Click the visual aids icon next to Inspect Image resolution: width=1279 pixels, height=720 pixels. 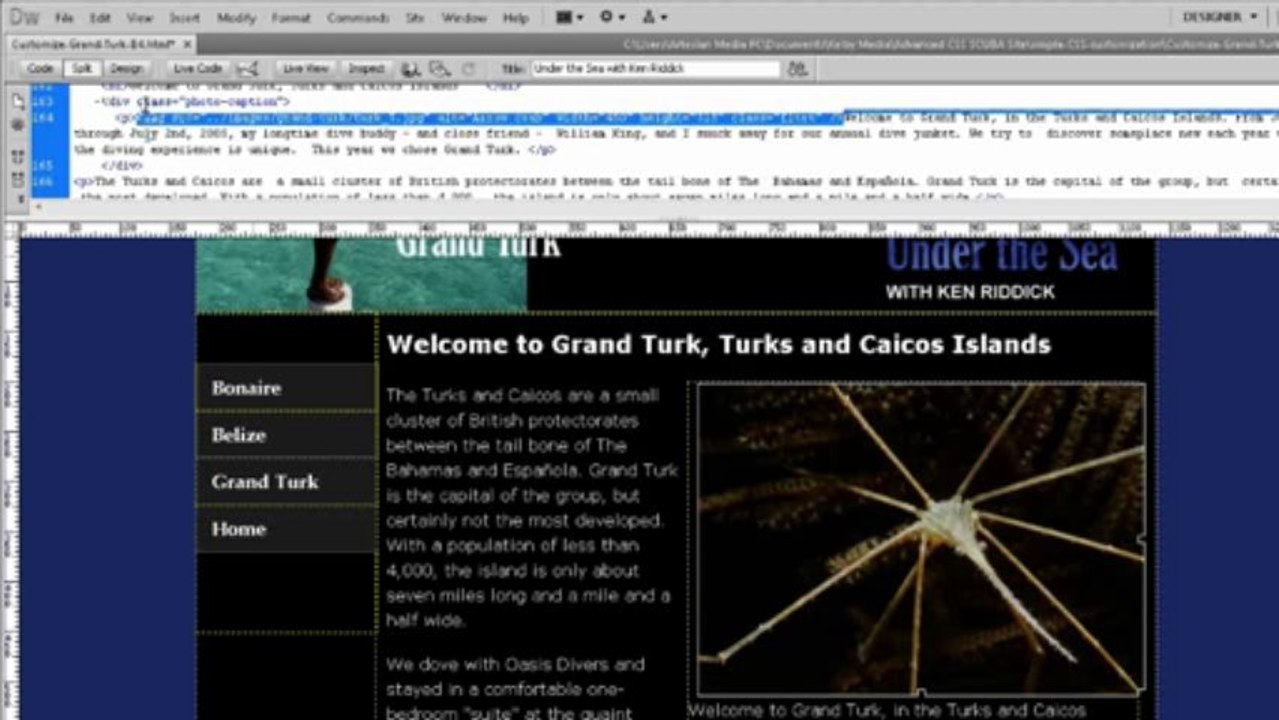pyautogui.click(x=439, y=69)
